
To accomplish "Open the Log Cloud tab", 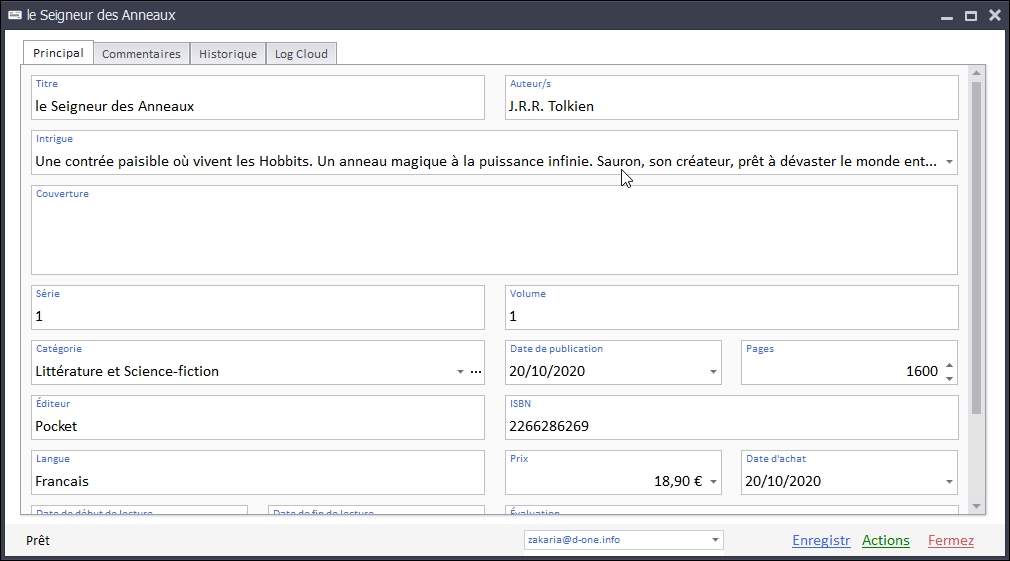I will pyautogui.click(x=301, y=54).
